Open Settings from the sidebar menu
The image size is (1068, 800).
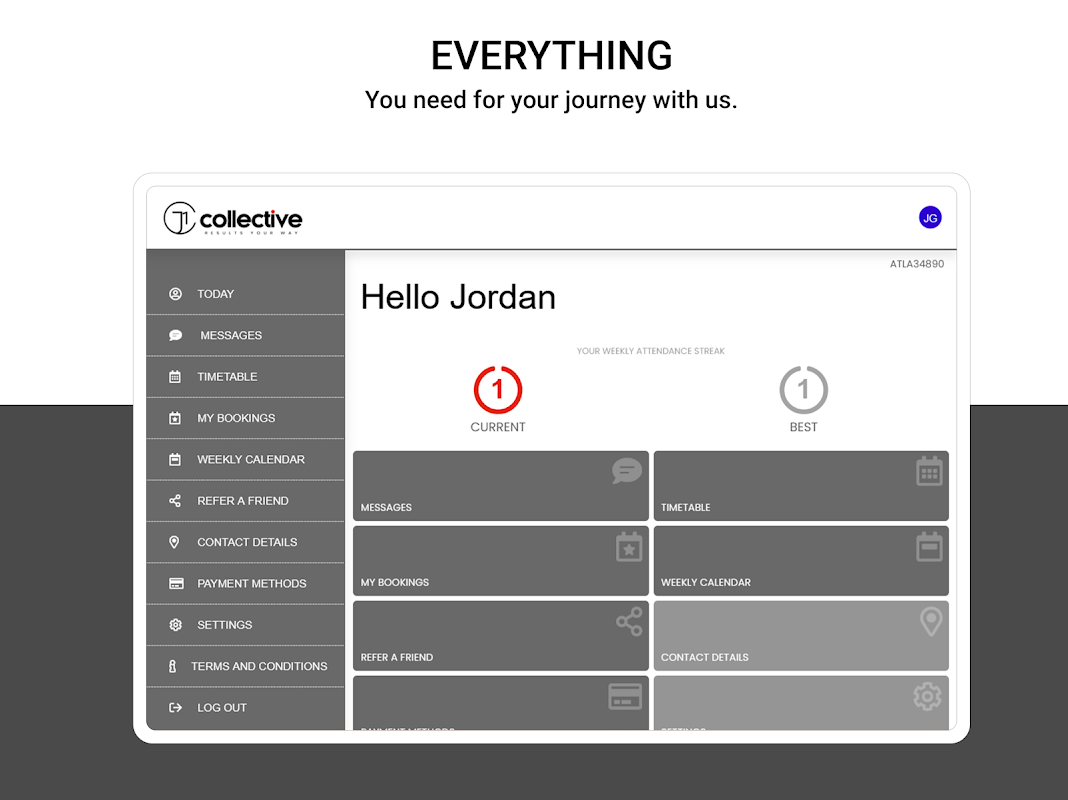click(245, 625)
